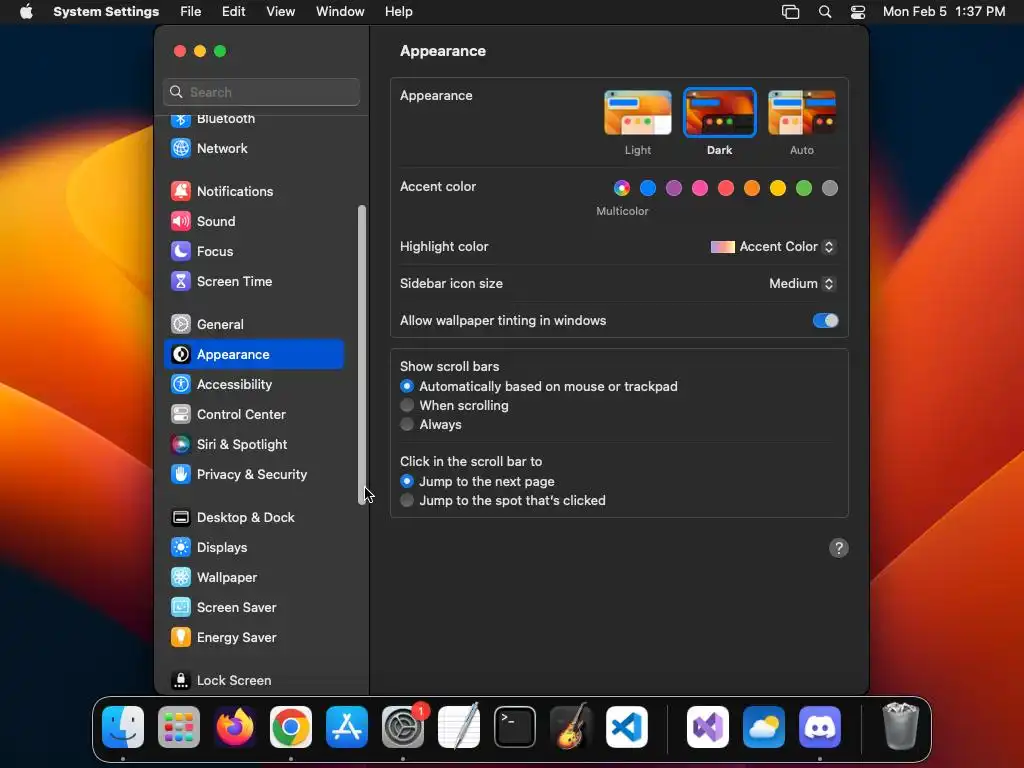This screenshot has width=1024, height=768.
Task: Open Sidebar icon size Medium dropdown
Action: 803,283
